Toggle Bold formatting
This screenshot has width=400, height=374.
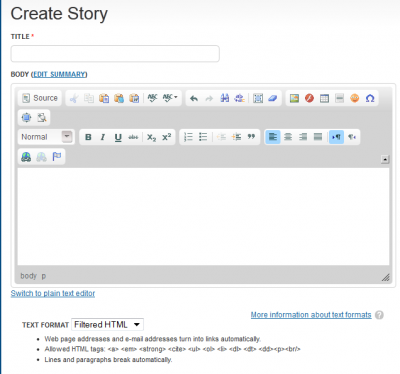click(x=88, y=137)
